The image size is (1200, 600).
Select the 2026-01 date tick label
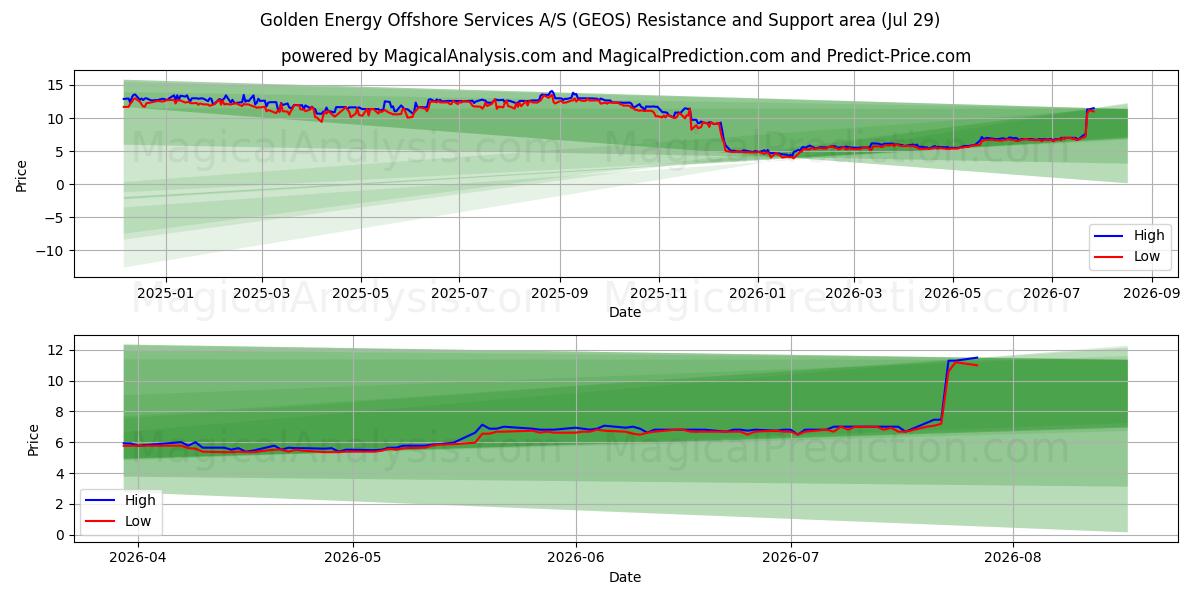point(757,294)
